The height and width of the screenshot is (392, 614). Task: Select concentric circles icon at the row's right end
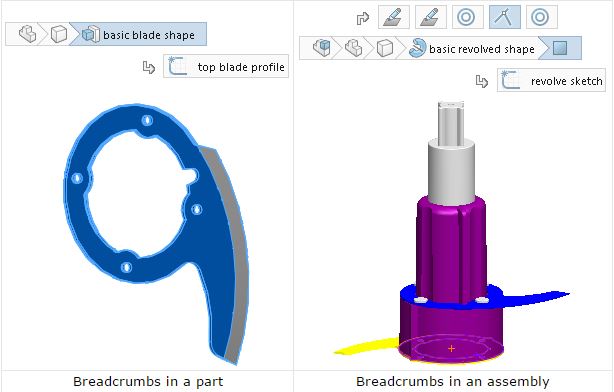542,17
